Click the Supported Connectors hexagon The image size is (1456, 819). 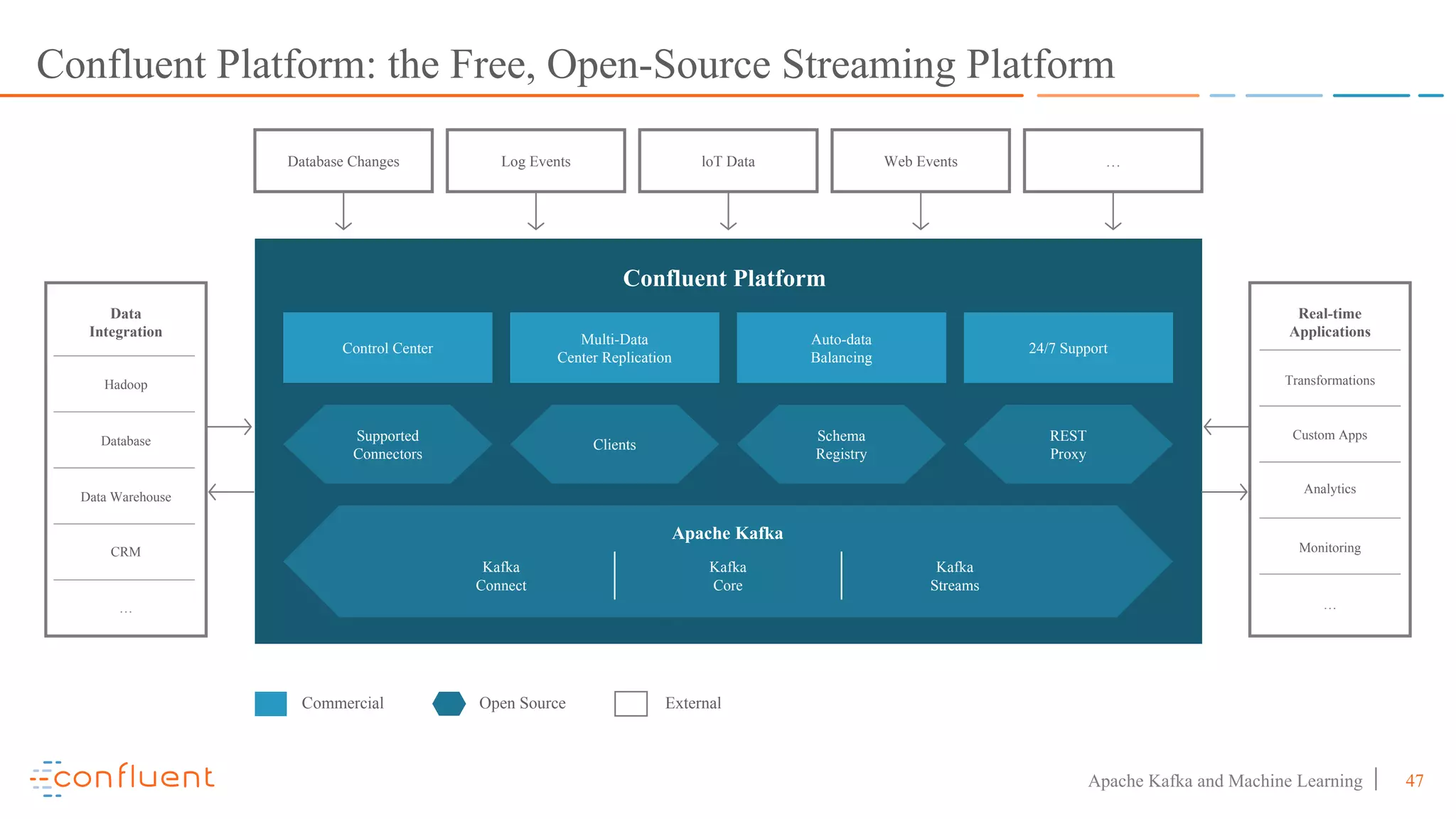387,444
